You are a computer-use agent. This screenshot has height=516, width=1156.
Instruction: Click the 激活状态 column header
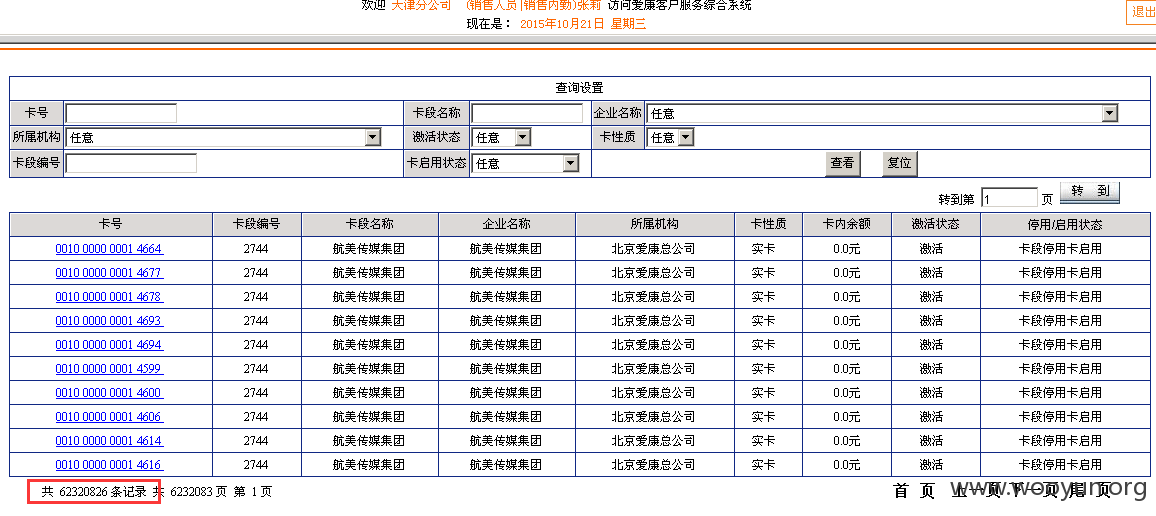pos(936,224)
